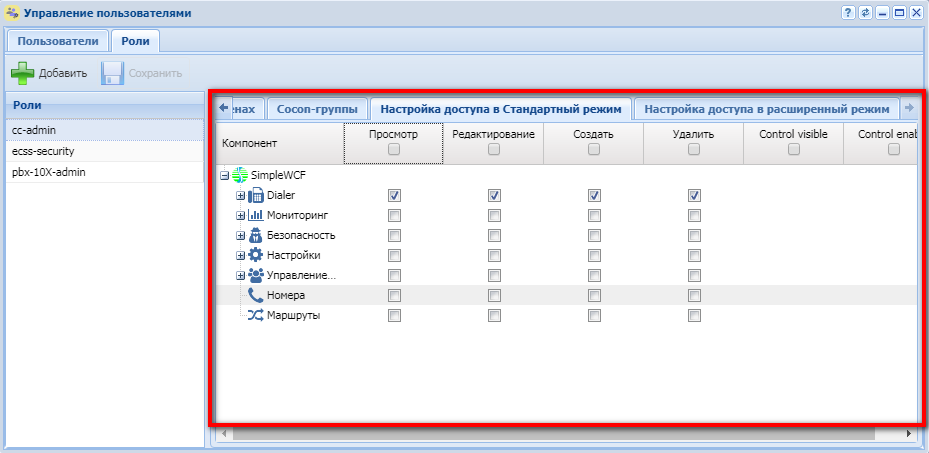Enable Создать for Управление... row
Image resolution: width=929 pixels, height=453 pixels.
click(x=594, y=275)
